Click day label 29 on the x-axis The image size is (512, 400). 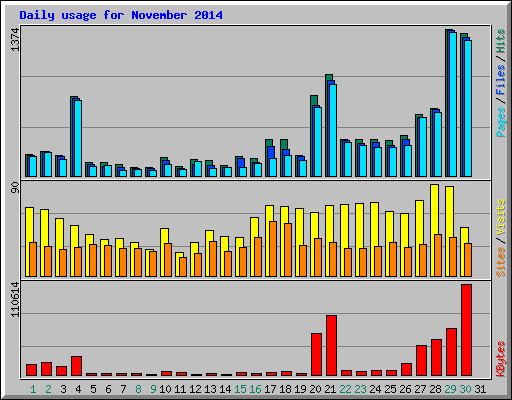[x=450, y=389]
